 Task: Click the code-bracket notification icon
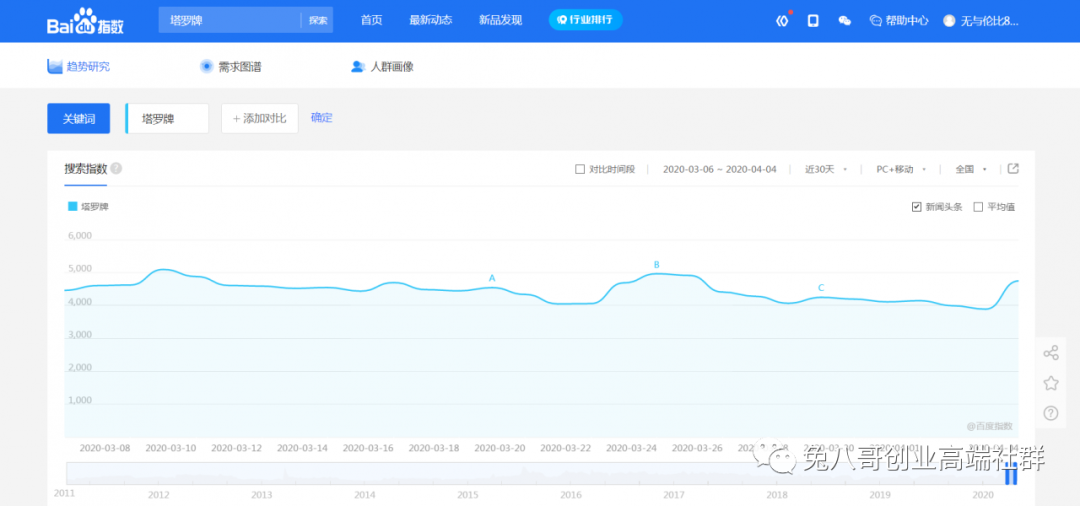coord(782,20)
